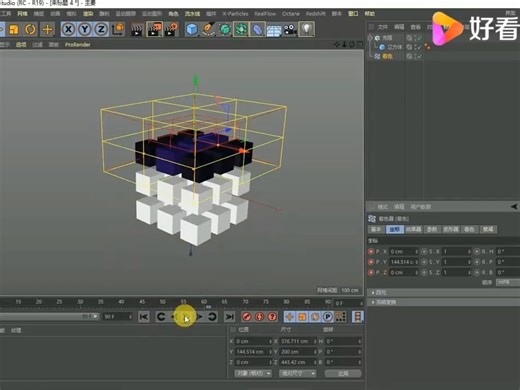The width and height of the screenshot is (520, 390).
Task: Click the green MoGraph cloner array icon
Action: pos(241,29)
